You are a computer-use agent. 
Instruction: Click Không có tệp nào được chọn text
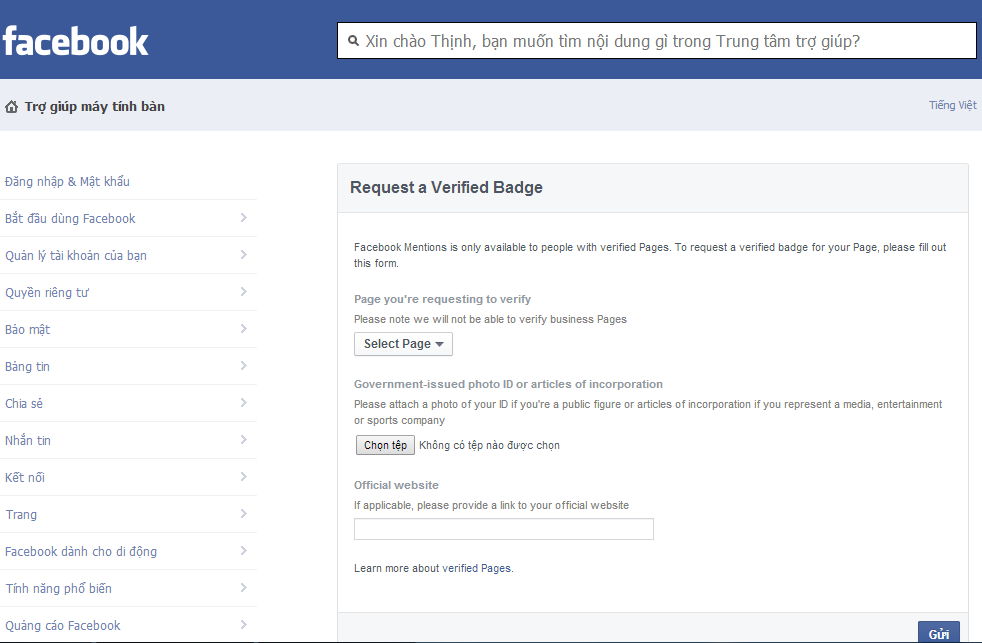[x=489, y=445]
